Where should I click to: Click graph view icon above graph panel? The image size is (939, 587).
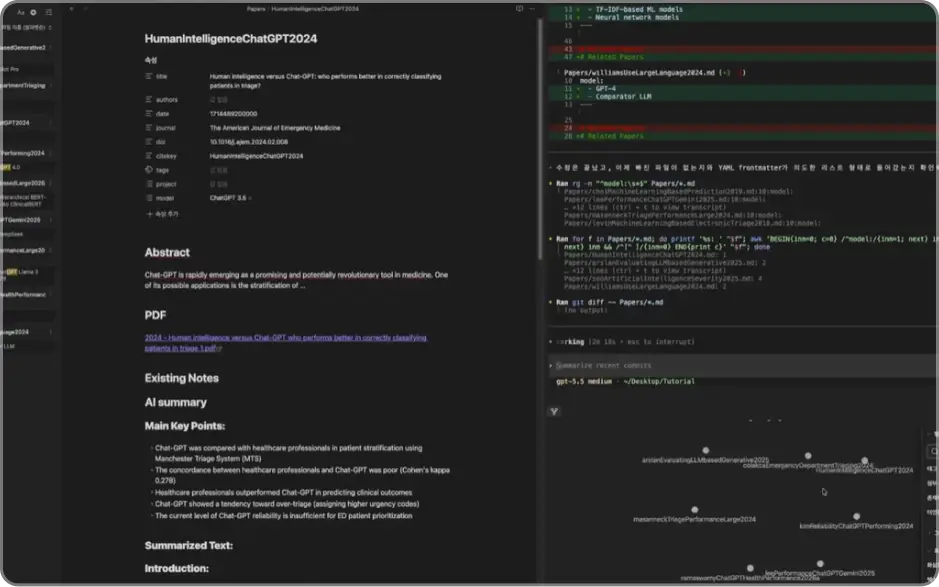pos(554,411)
